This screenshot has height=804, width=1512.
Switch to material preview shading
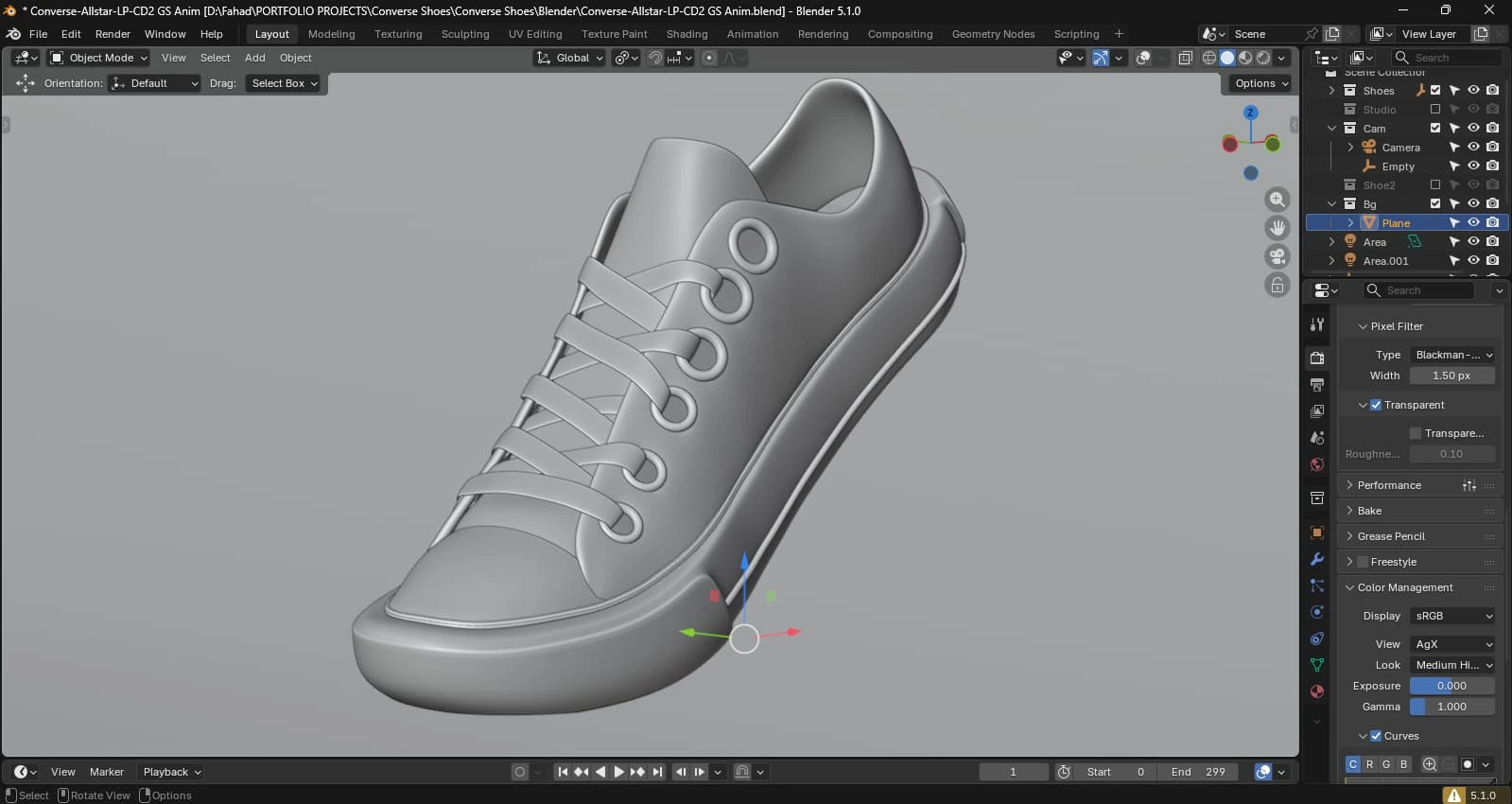click(x=1245, y=58)
